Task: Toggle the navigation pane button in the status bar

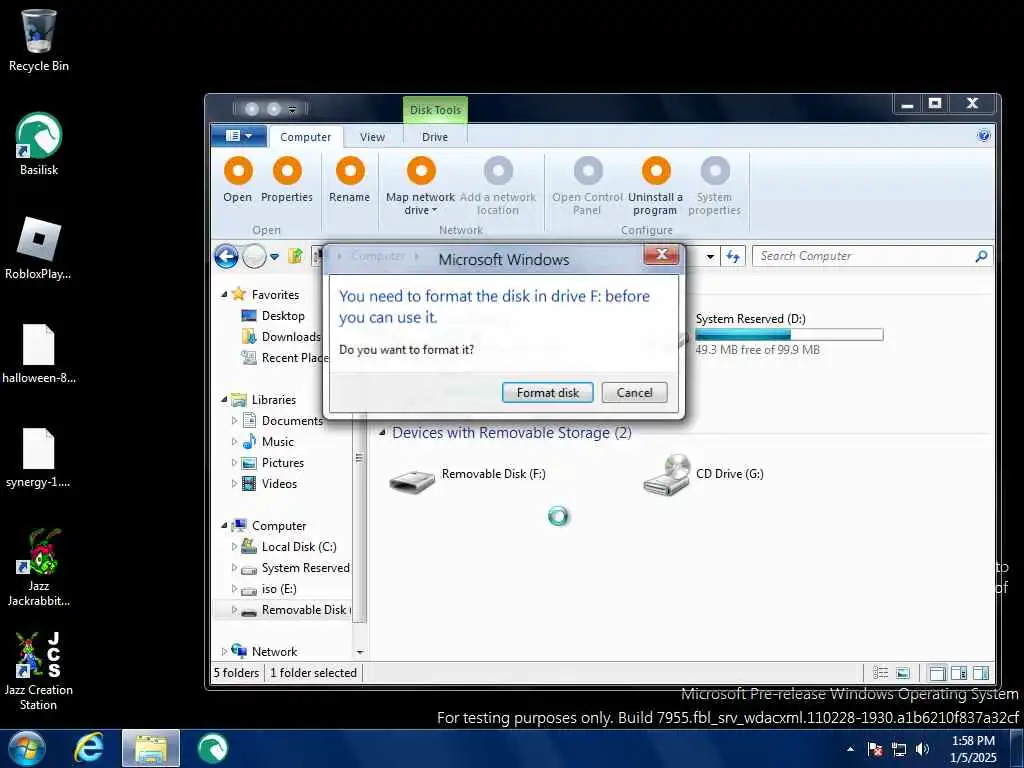Action: 937,673
